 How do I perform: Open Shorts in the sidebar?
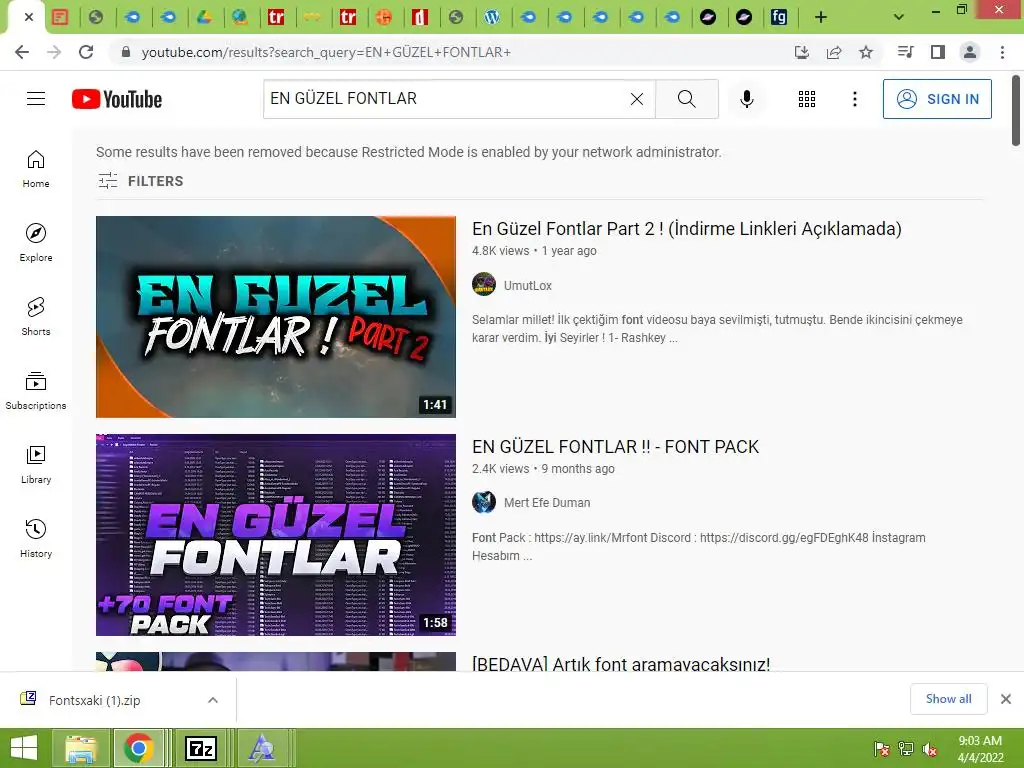point(36,317)
